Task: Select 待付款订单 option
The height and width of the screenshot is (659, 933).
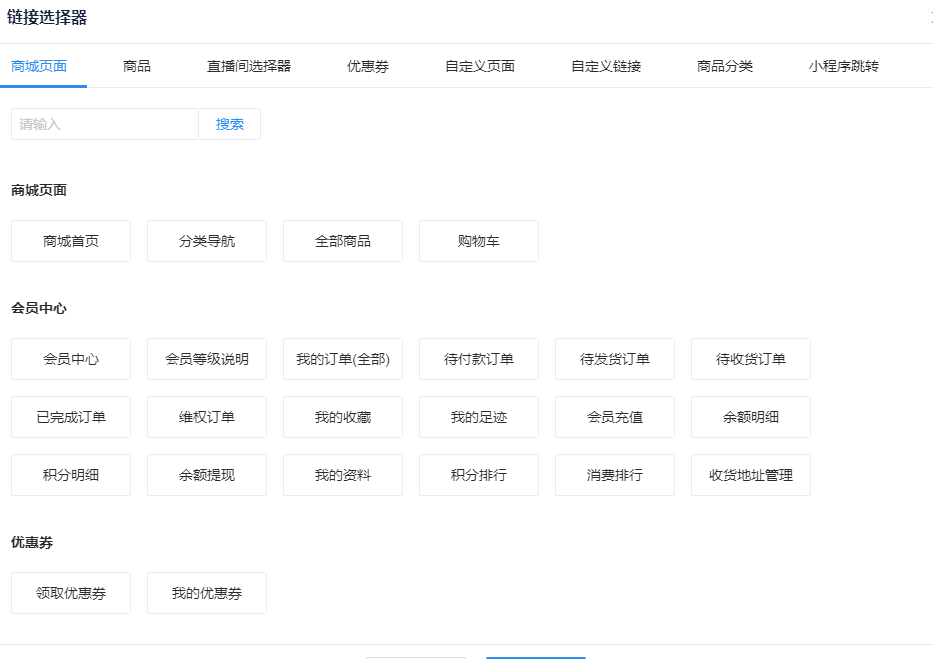Action: click(x=479, y=359)
